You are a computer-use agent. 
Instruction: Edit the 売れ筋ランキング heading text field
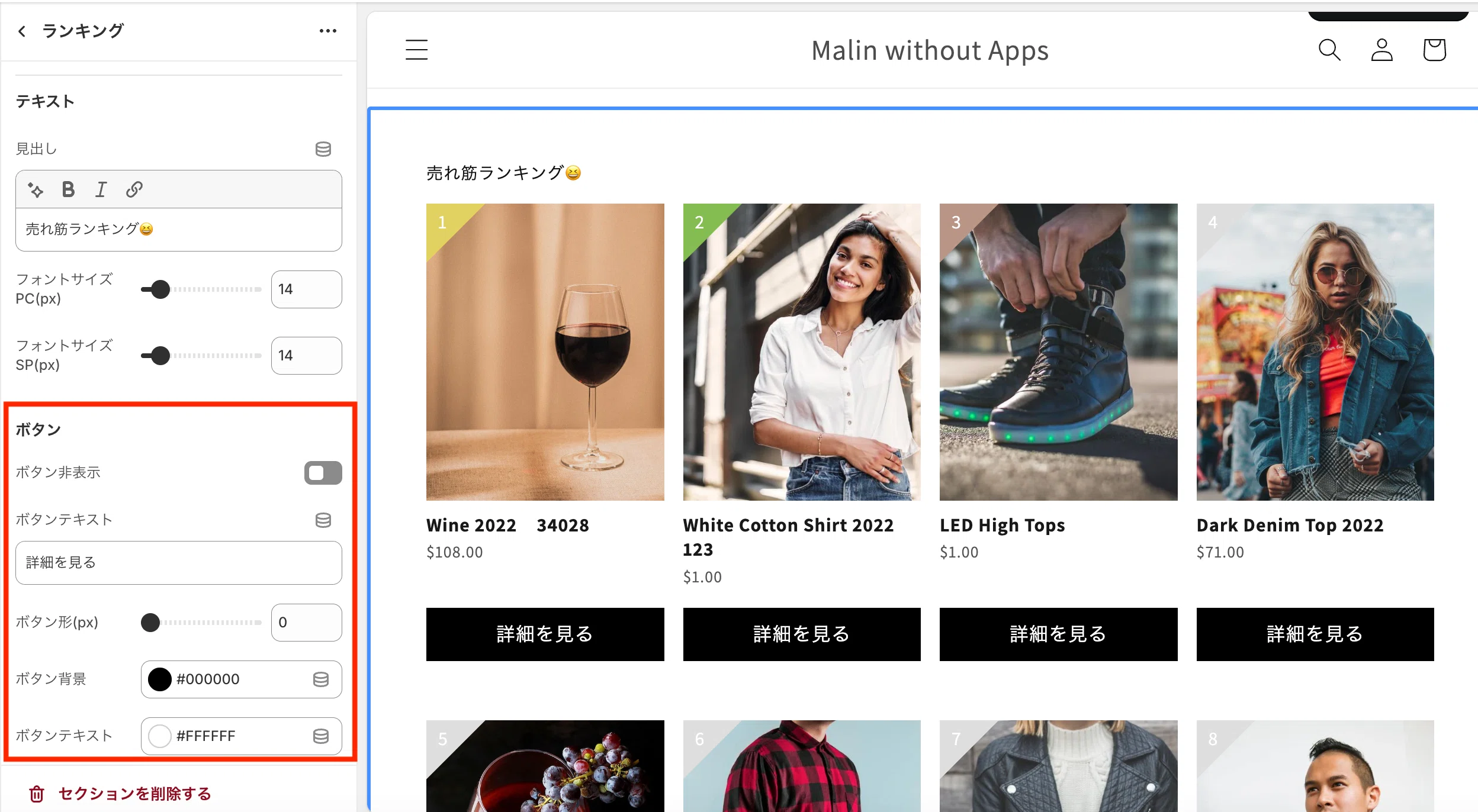[178, 229]
